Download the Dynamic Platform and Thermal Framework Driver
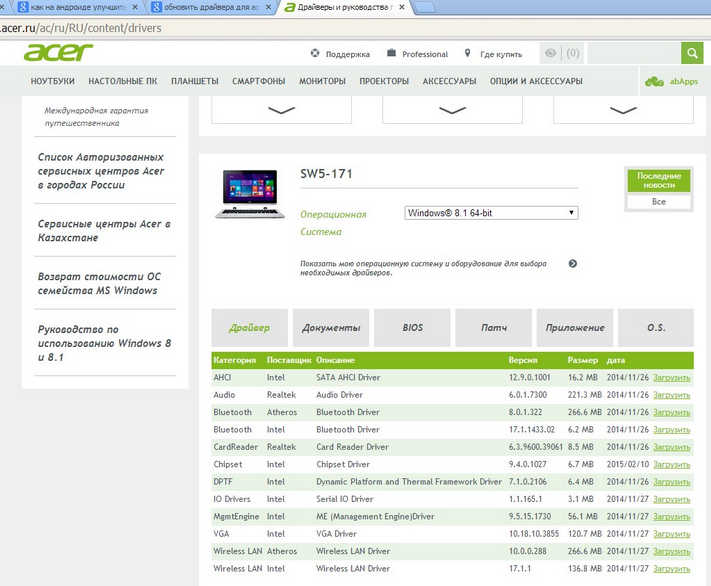The width and height of the screenshot is (711, 586). [x=672, y=482]
